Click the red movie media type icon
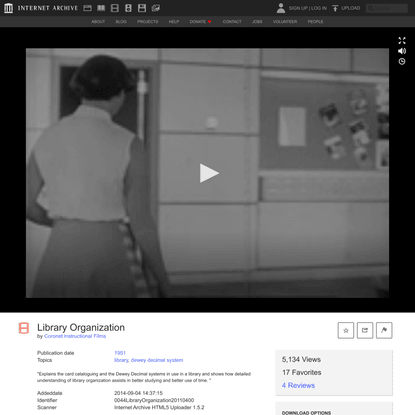415x415 pixels. pyautogui.click(x=24, y=328)
